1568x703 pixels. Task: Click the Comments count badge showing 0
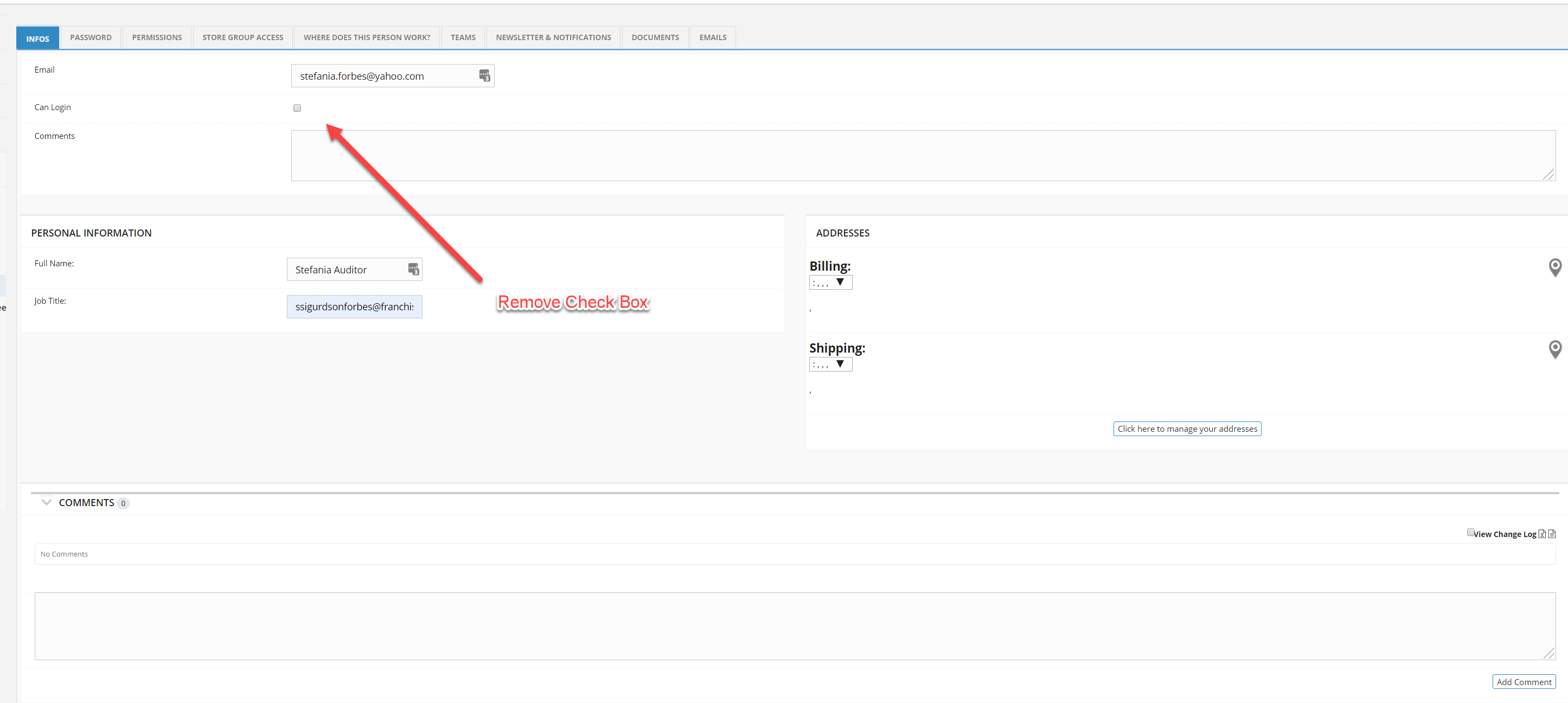point(123,503)
